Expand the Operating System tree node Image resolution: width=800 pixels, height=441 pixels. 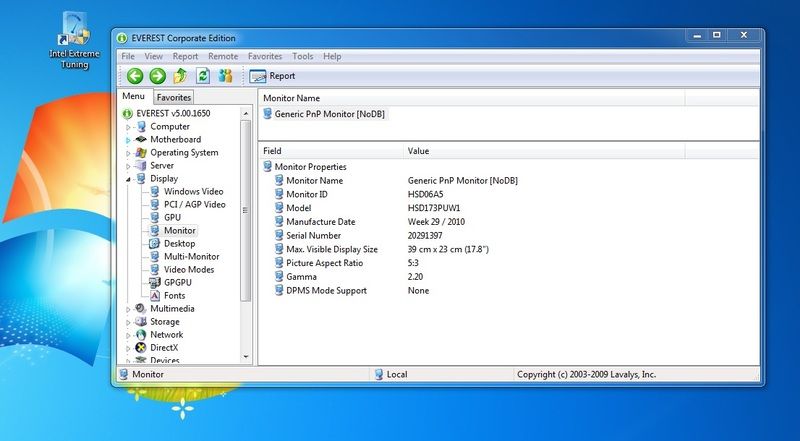(x=128, y=153)
